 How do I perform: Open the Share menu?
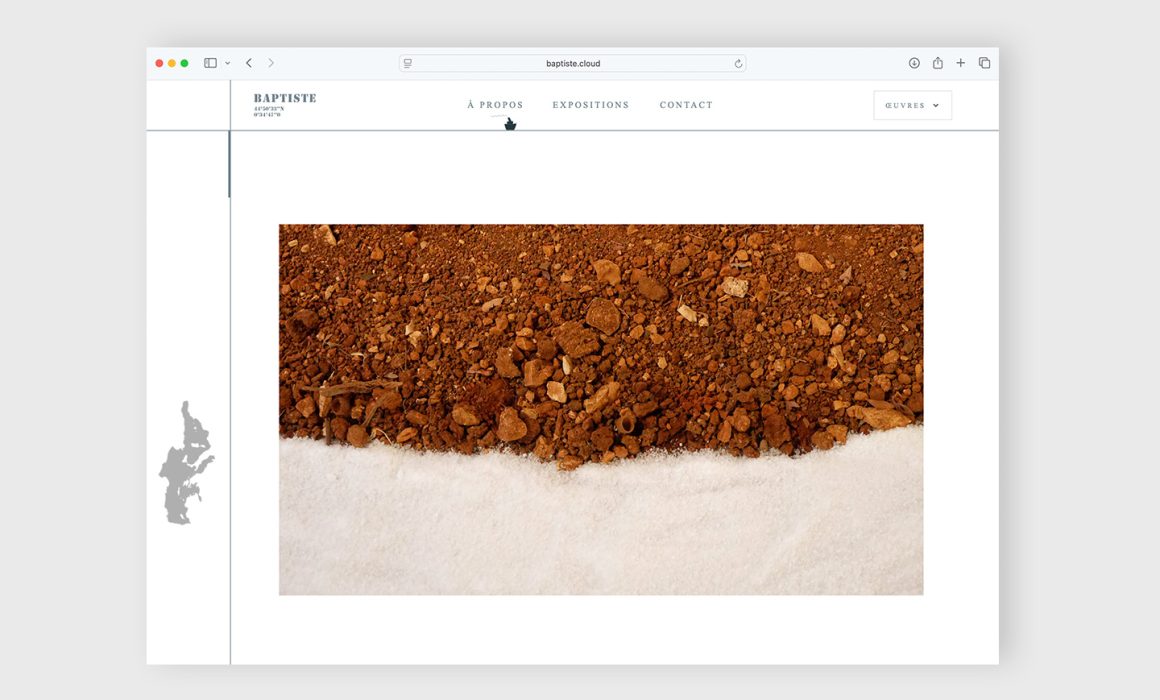coord(938,63)
